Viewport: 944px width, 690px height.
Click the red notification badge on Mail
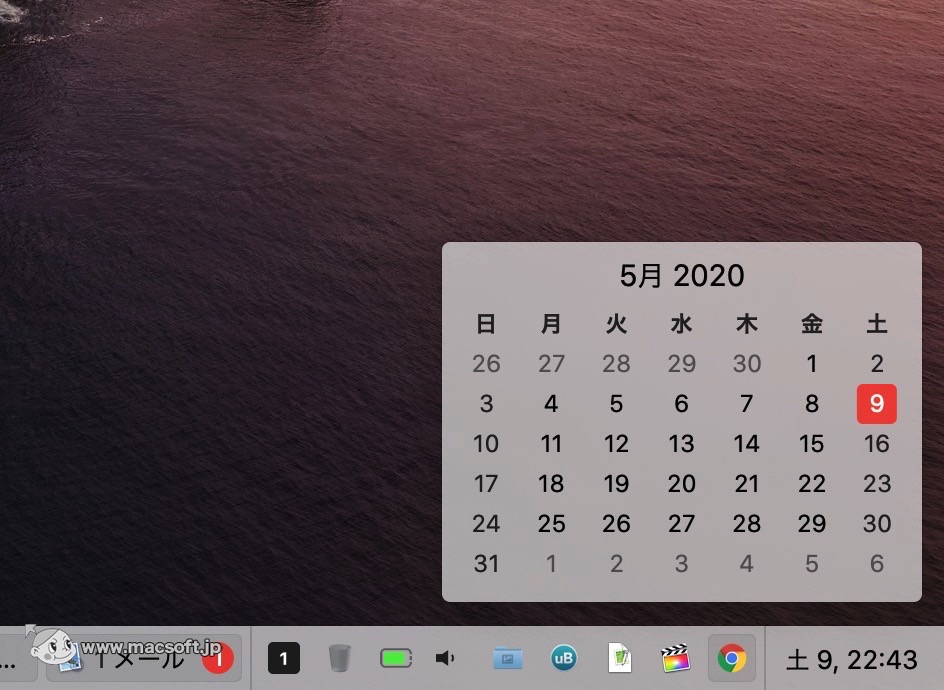click(x=218, y=659)
